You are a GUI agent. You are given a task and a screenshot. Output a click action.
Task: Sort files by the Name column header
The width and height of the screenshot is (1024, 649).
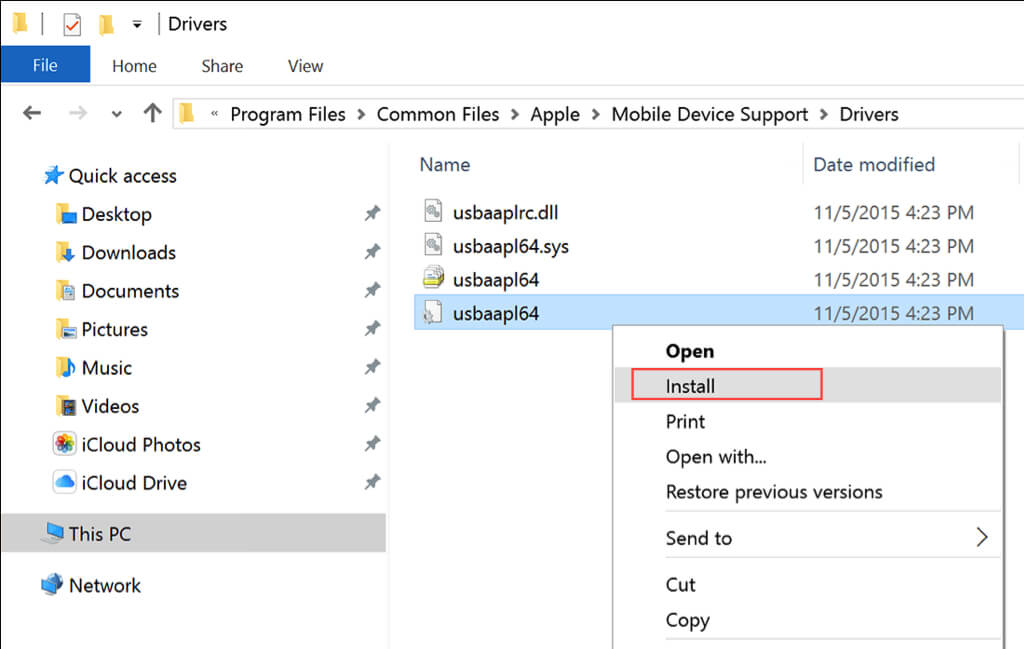[x=445, y=164]
